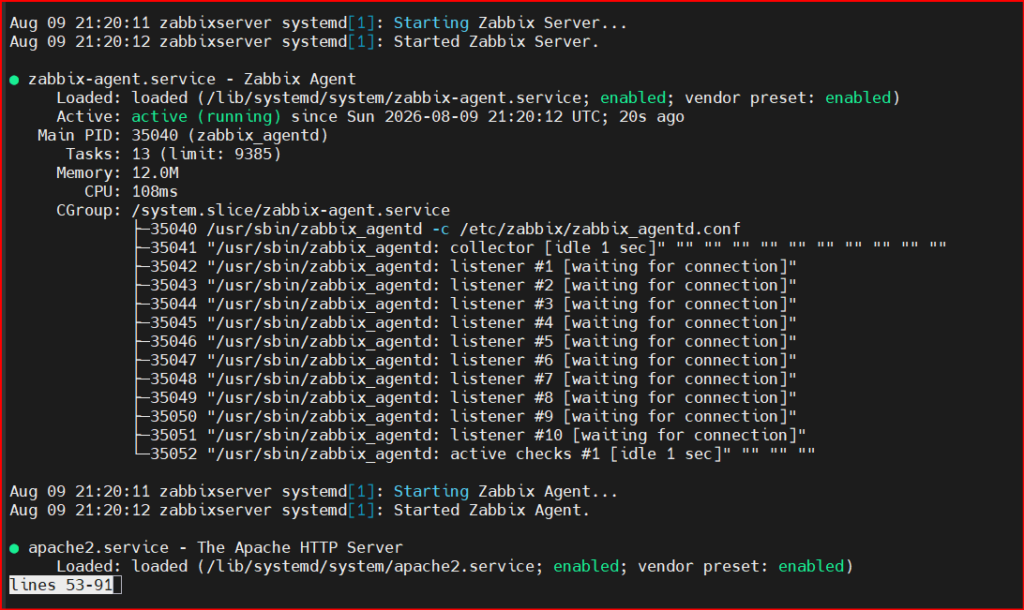The width and height of the screenshot is (1024, 610).
Task: Click the 'lines 53-91' pager status
Action: tap(61, 585)
